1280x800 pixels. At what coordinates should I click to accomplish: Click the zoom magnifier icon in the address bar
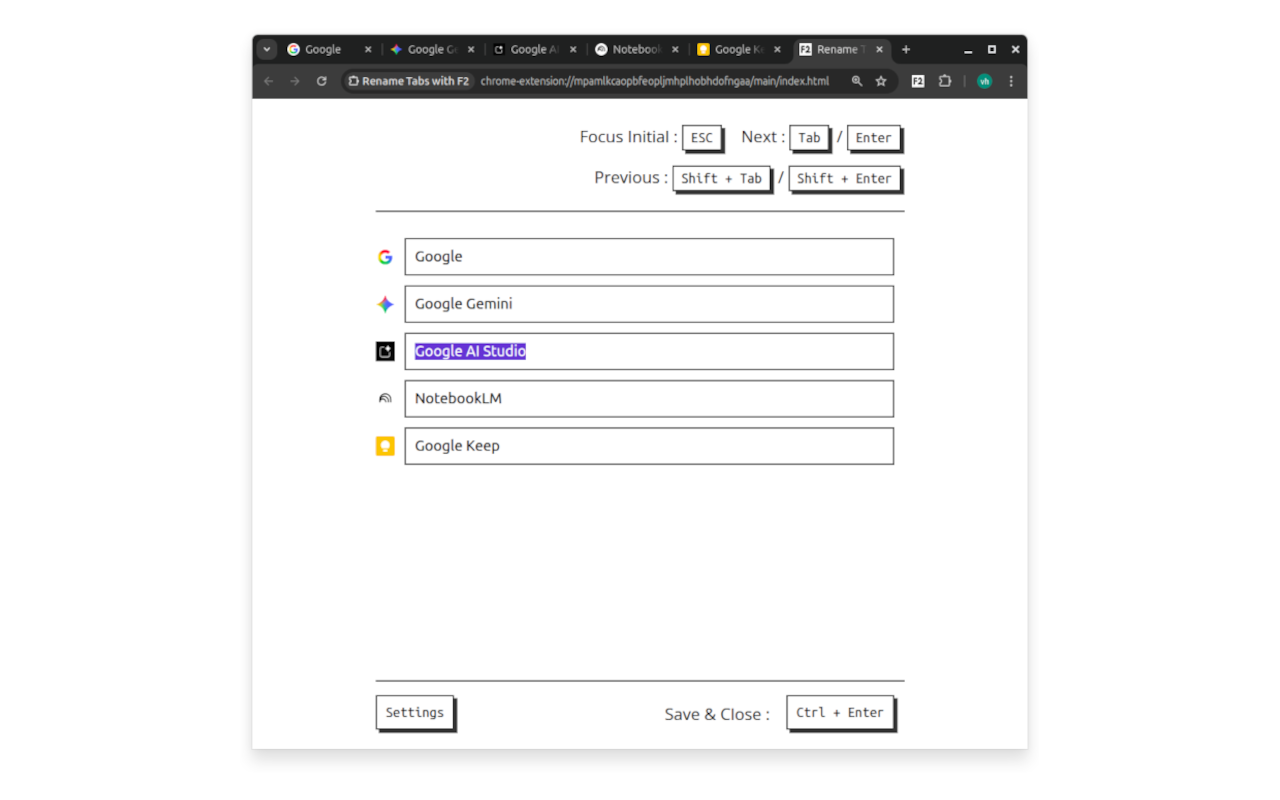(857, 81)
